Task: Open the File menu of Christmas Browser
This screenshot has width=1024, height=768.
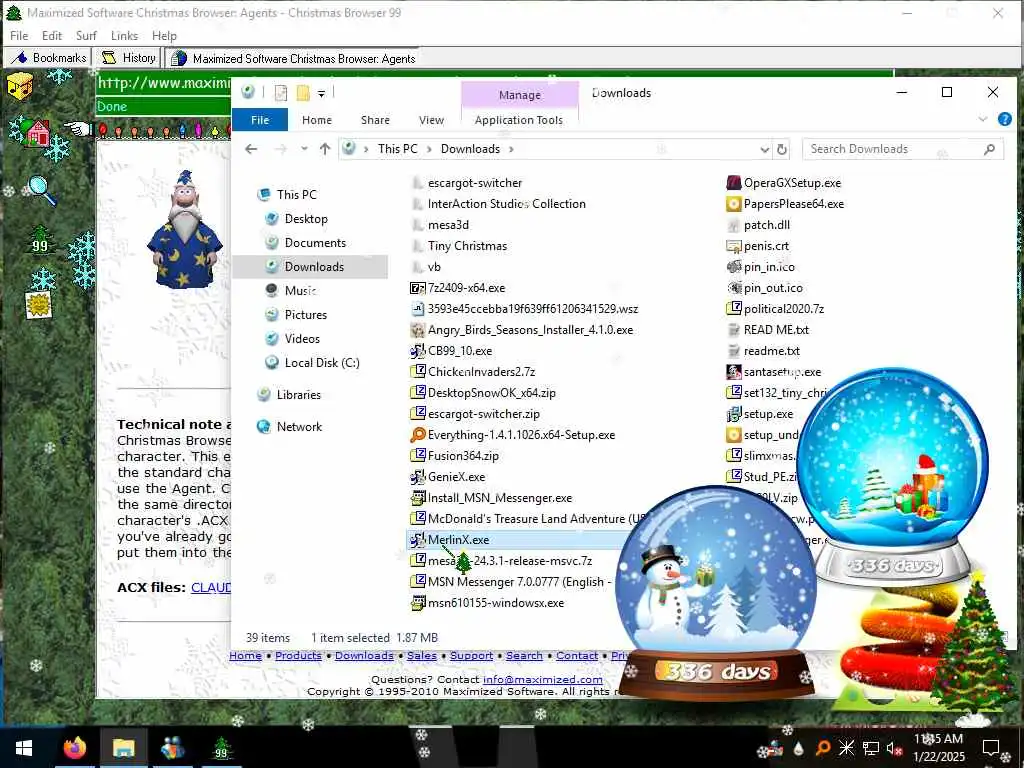Action: click(x=19, y=36)
